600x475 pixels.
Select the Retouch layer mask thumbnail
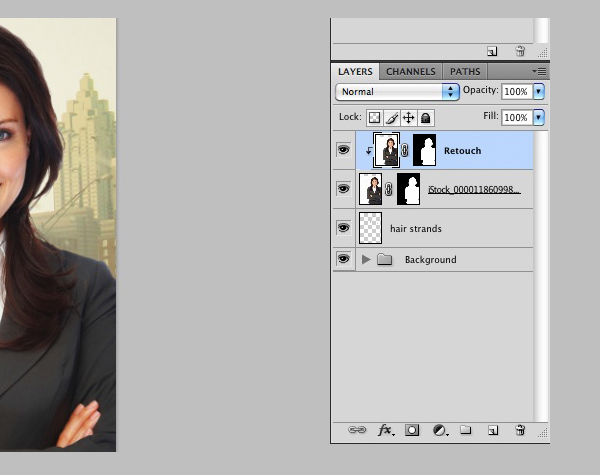pyautogui.click(x=425, y=150)
